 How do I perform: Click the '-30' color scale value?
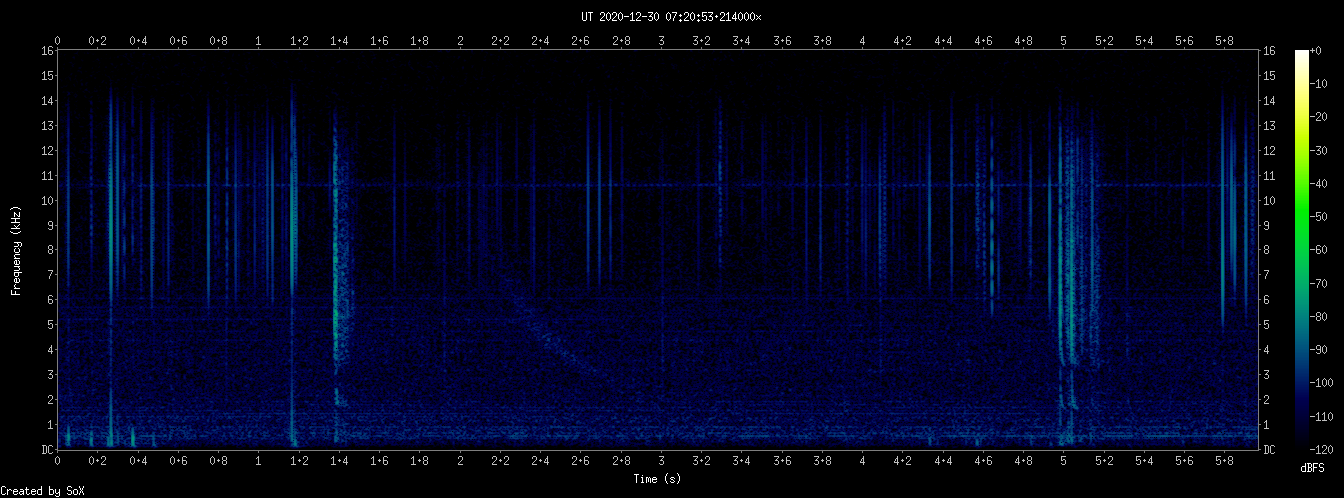(1318, 150)
